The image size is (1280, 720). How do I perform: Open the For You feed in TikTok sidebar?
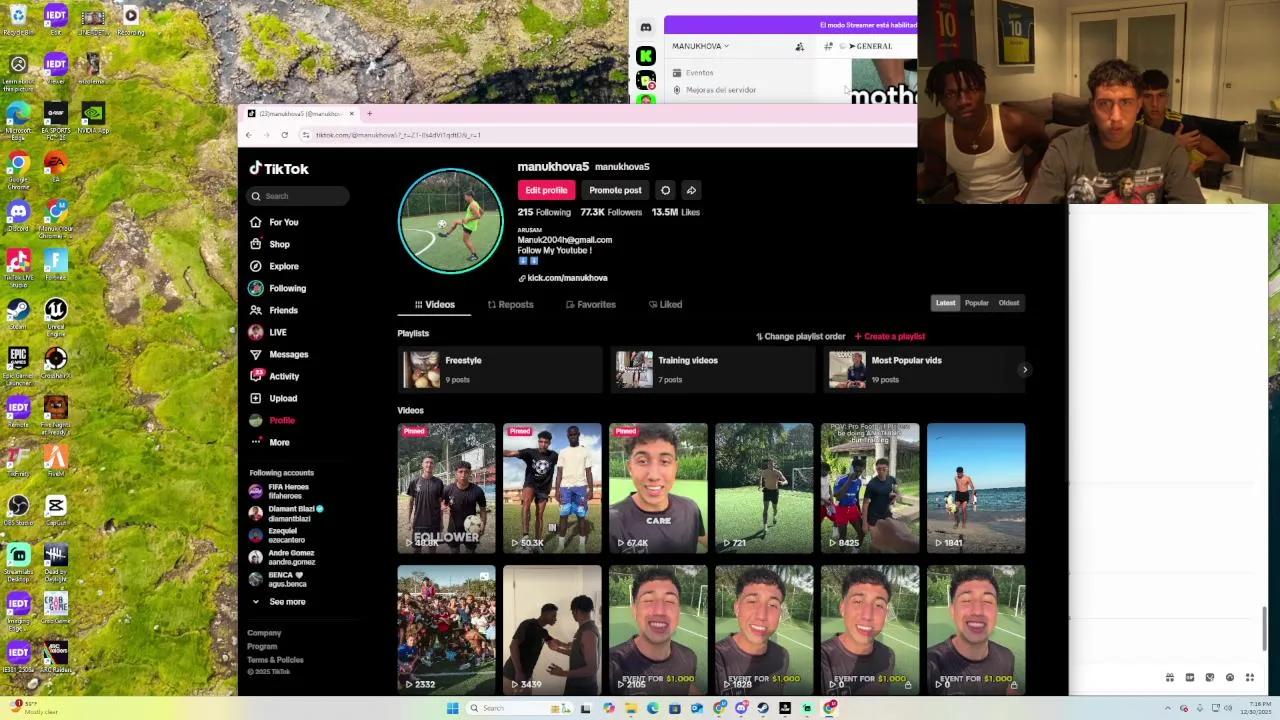[274, 222]
